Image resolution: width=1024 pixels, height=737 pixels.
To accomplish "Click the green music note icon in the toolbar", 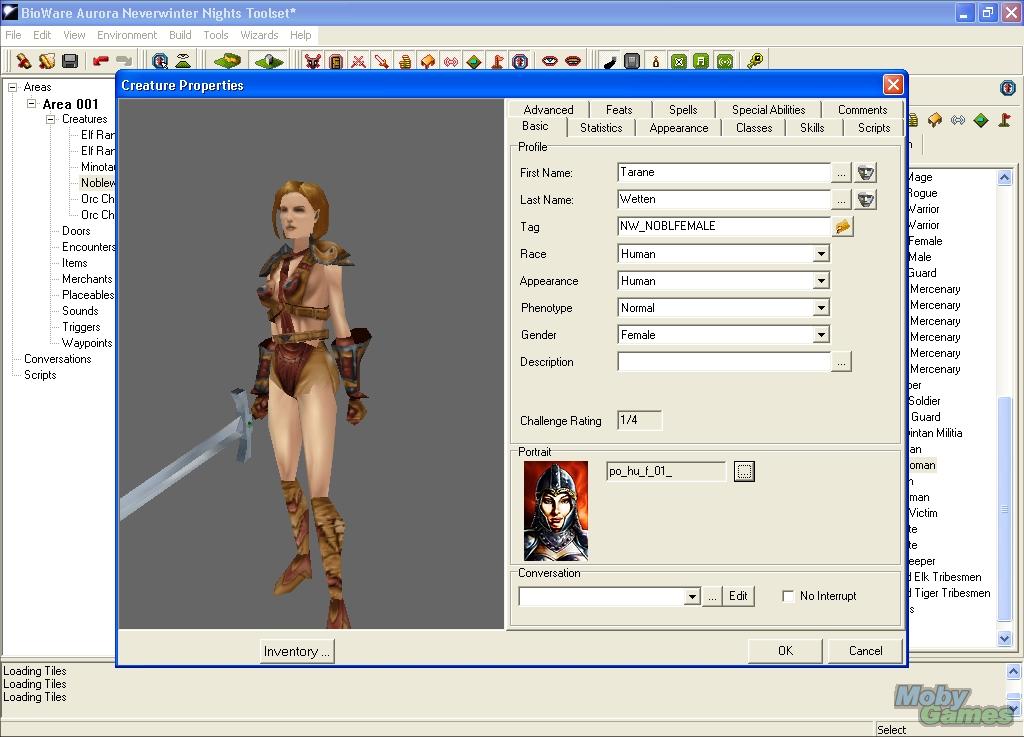I will pos(701,61).
